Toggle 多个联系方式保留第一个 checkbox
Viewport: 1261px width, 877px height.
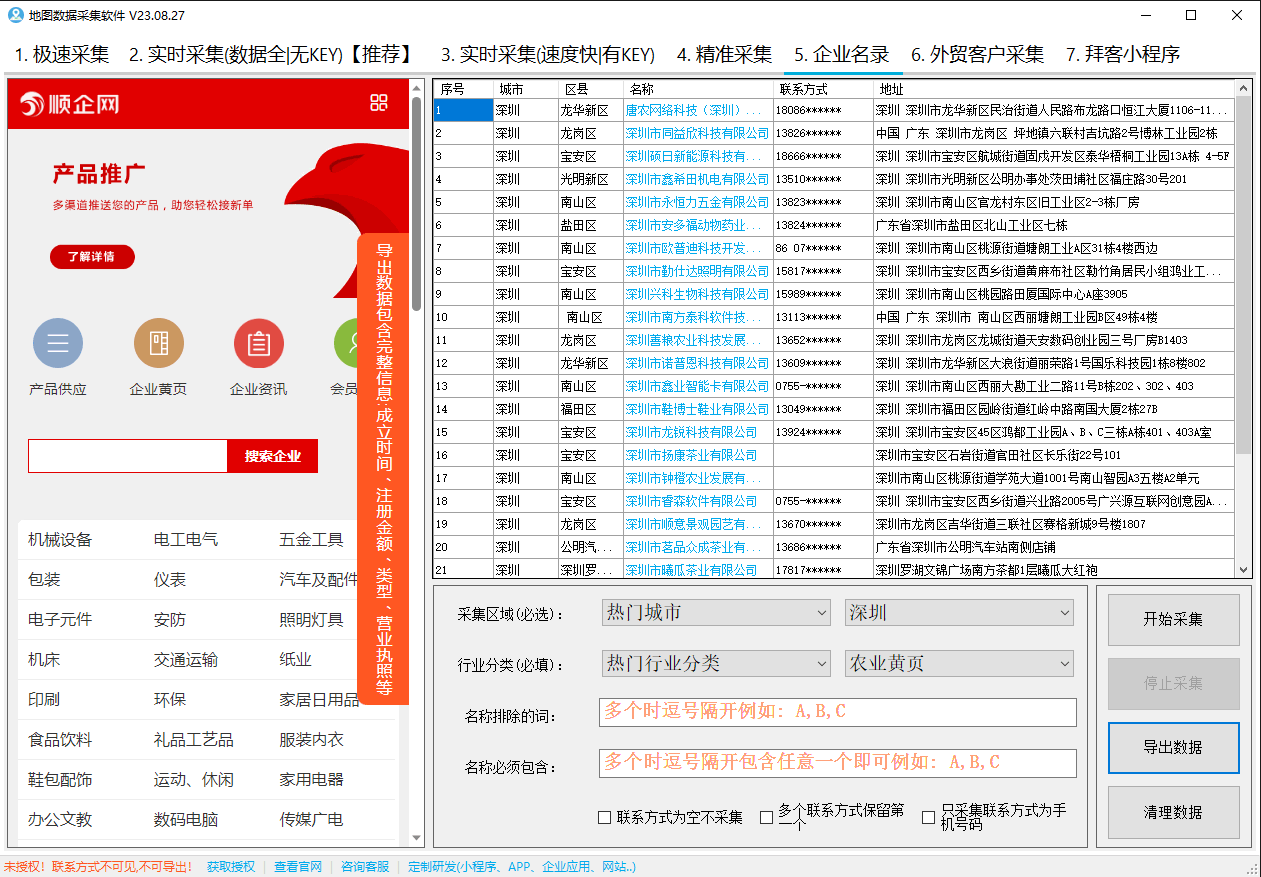[766, 817]
